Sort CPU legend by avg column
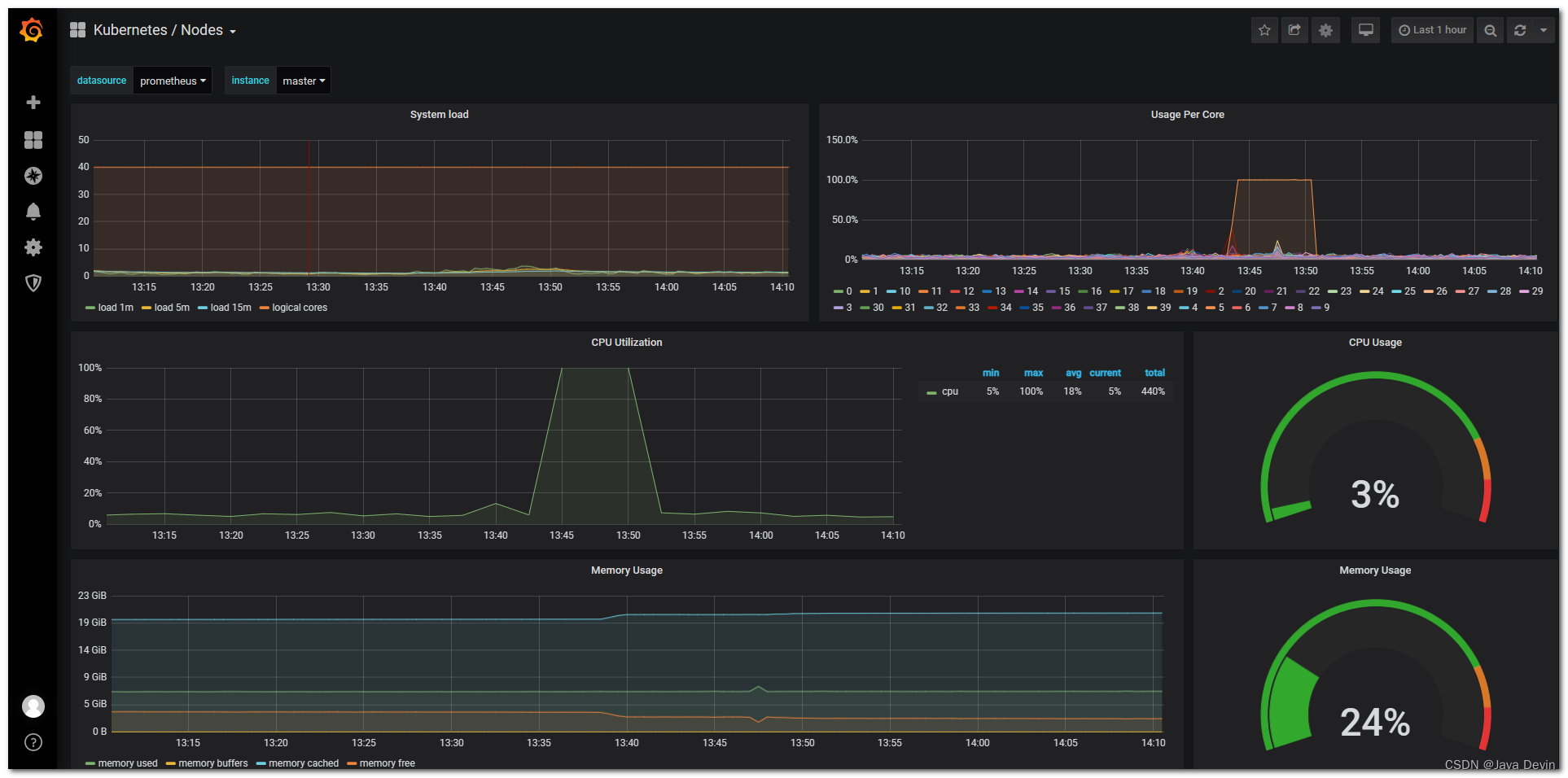 coord(1073,373)
